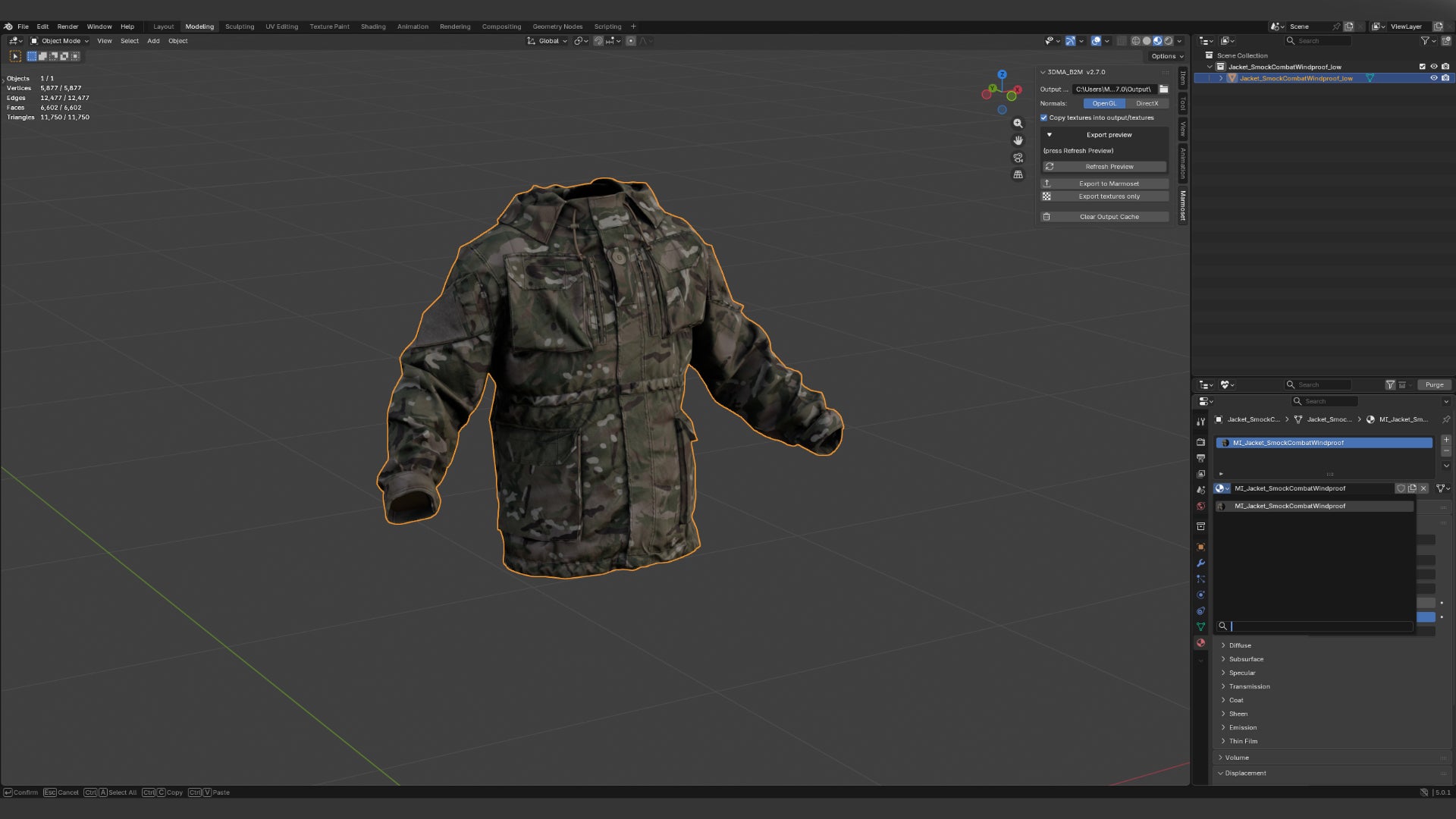Click the pin icon in Properties breadcrumb
The height and width of the screenshot is (819, 1456).
(x=1446, y=419)
